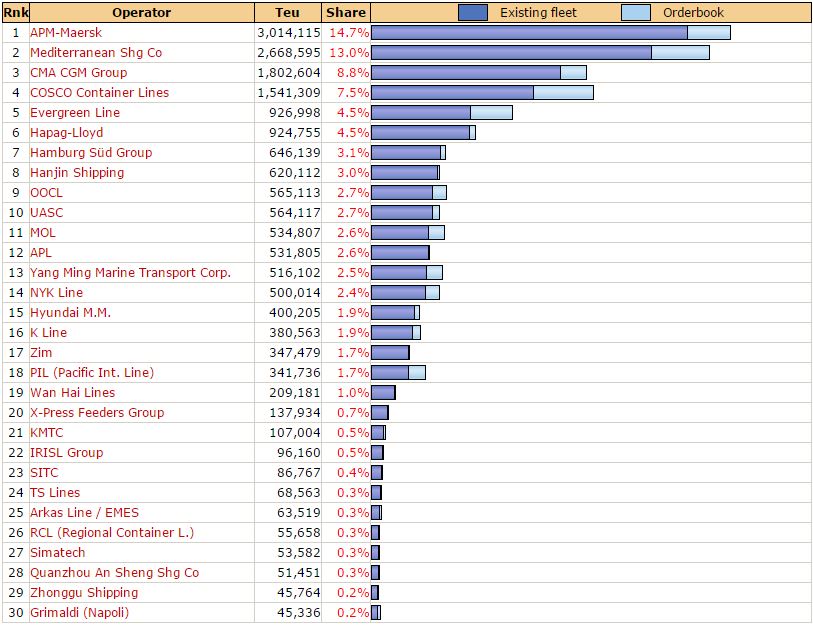Select the 45,336 Teu value

tap(299, 612)
